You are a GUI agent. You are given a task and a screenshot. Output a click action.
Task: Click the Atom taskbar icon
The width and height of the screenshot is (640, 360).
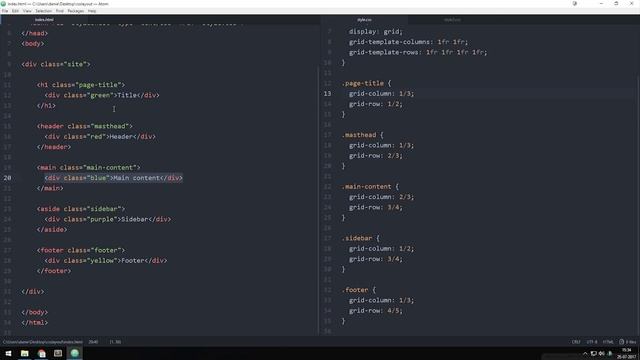coord(74,353)
